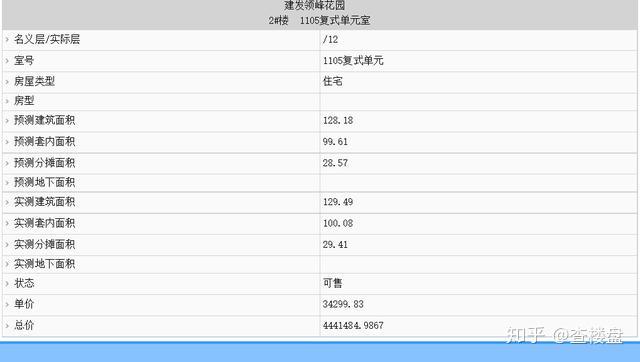This screenshot has width=640, height=362.
Task: Click the 室号 row label
Action: 24,61
